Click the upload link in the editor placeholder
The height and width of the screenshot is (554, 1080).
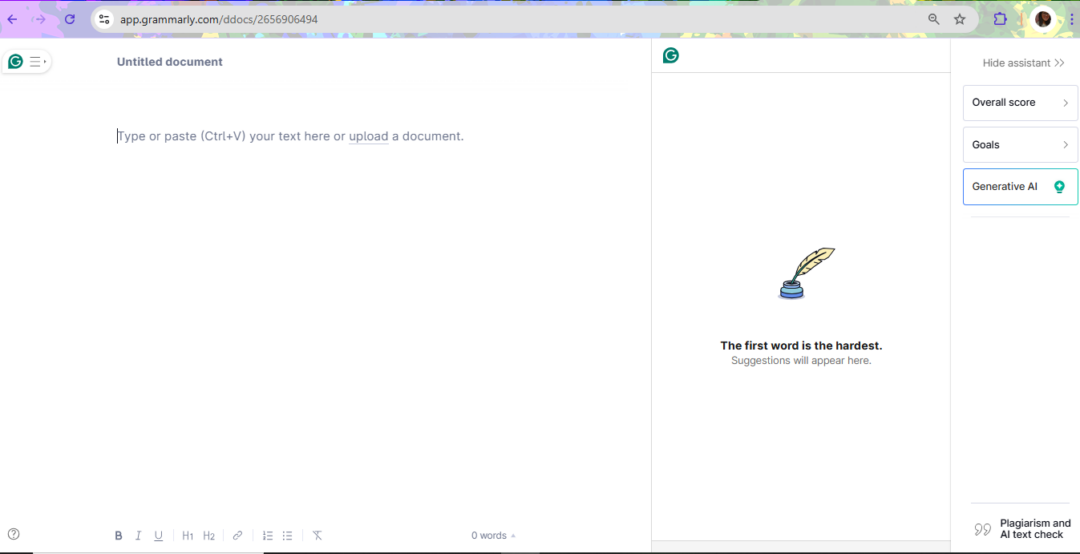click(368, 136)
